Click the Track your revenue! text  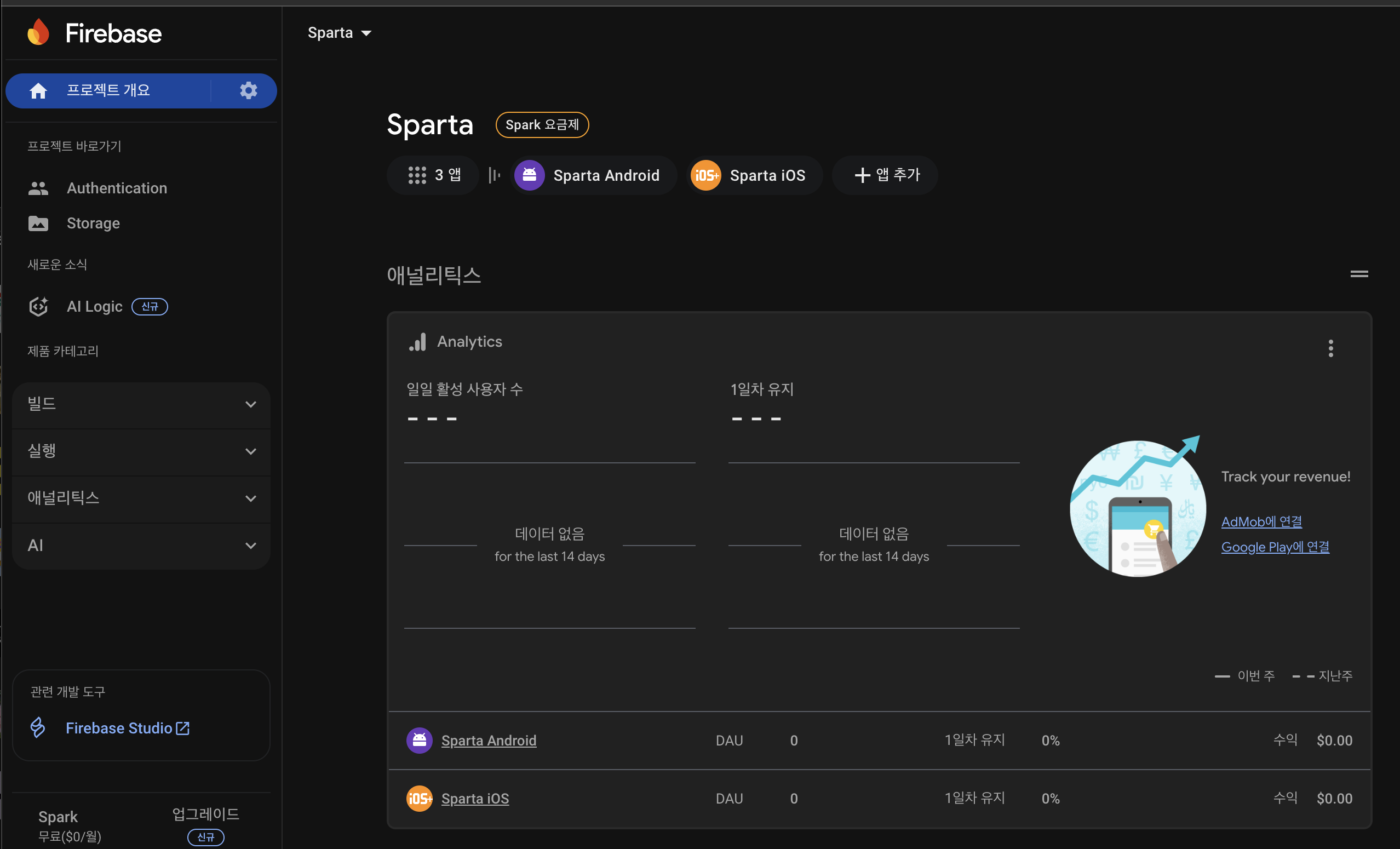(1286, 476)
